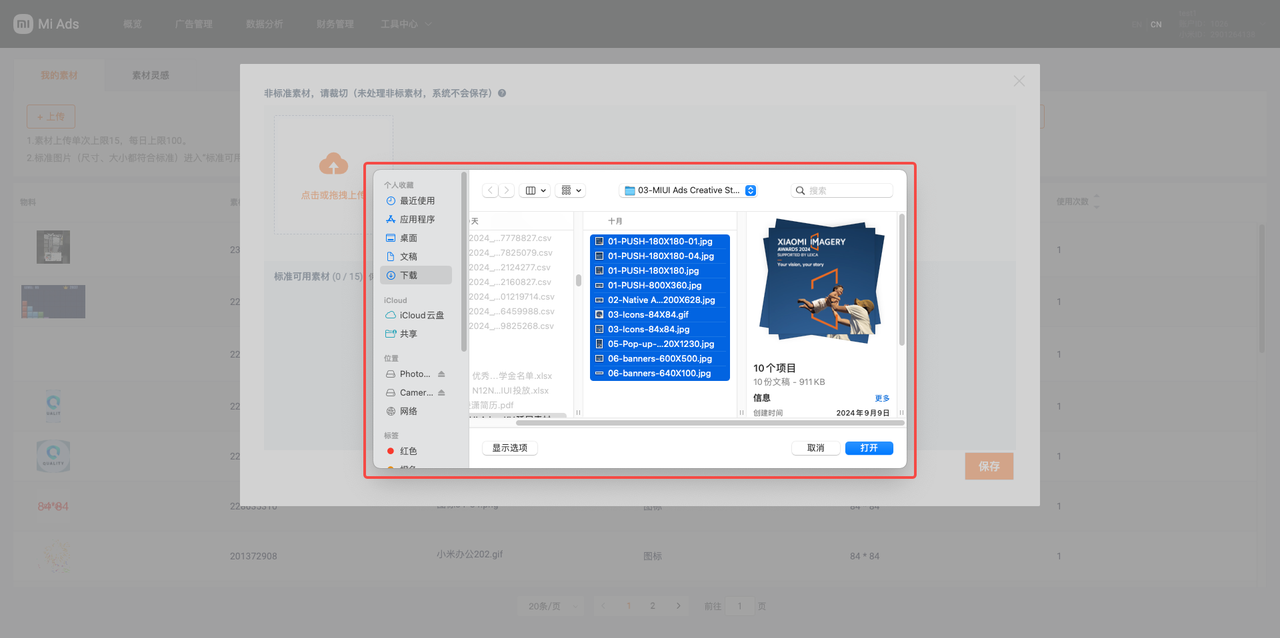
Task: Eject the Camera disk in sidebar
Action: (441, 393)
